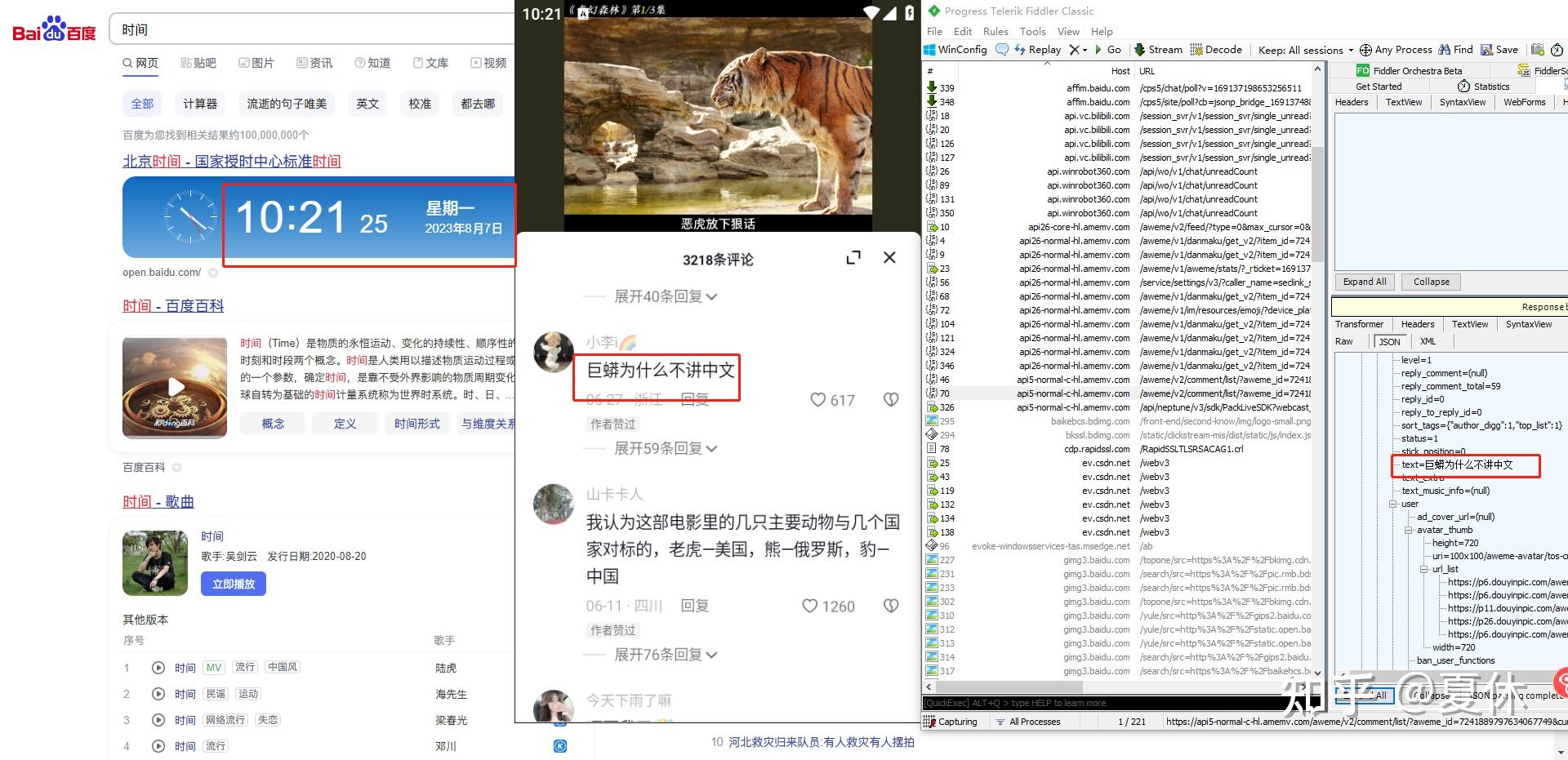
Task: Open the Rules menu
Action: (996, 31)
